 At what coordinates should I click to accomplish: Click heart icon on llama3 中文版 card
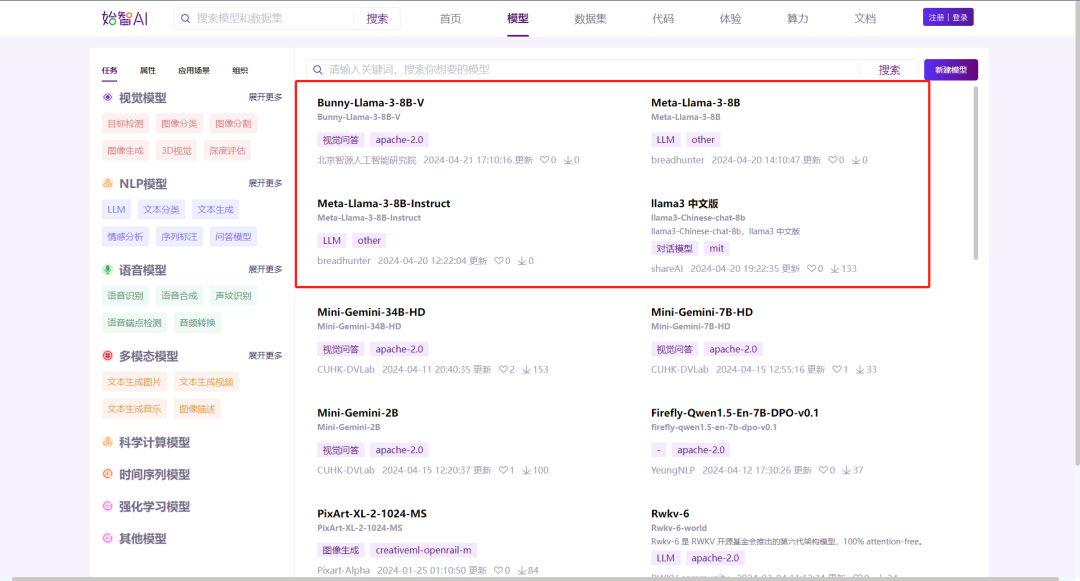pos(811,268)
